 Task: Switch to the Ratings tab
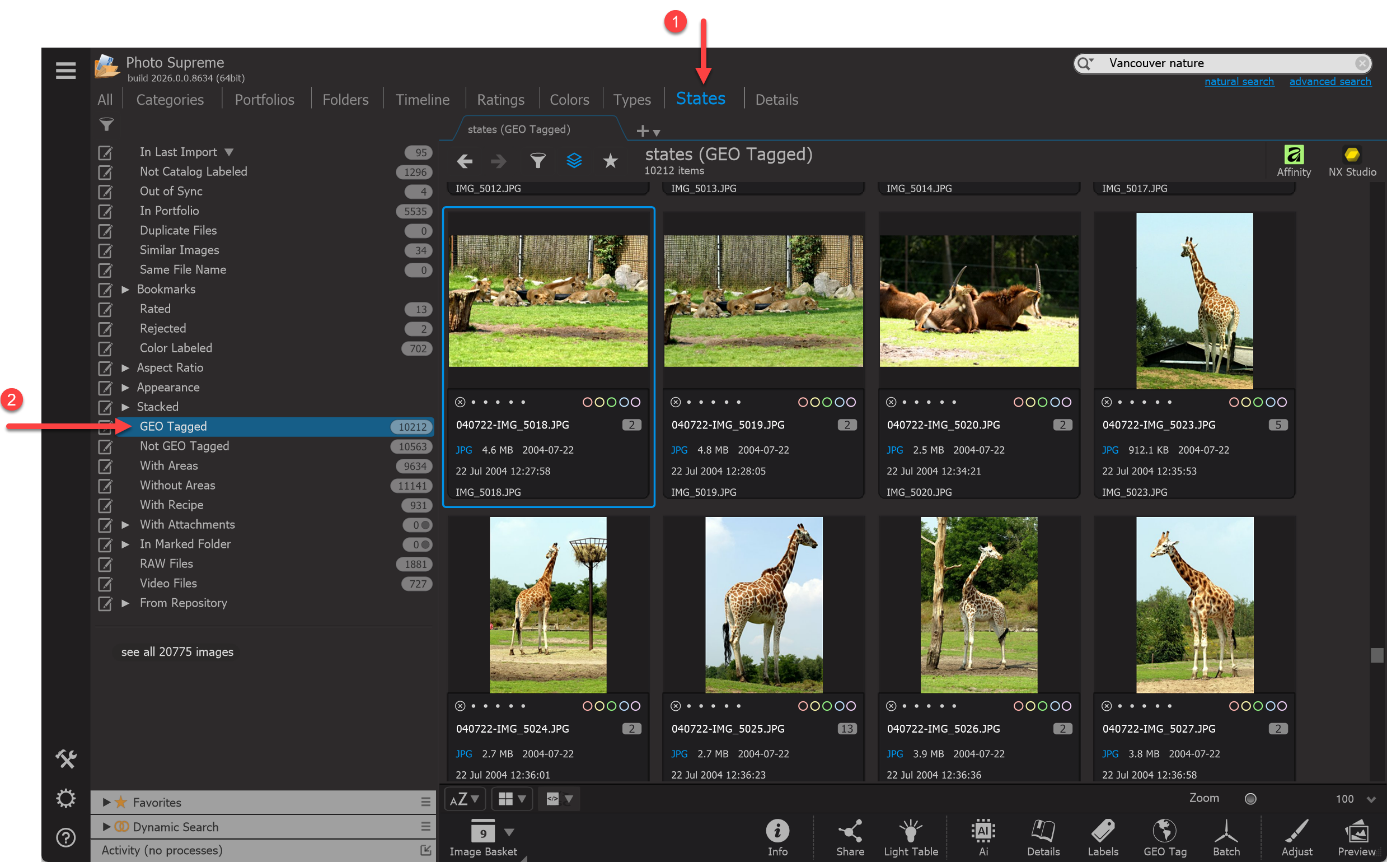coord(501,100)
